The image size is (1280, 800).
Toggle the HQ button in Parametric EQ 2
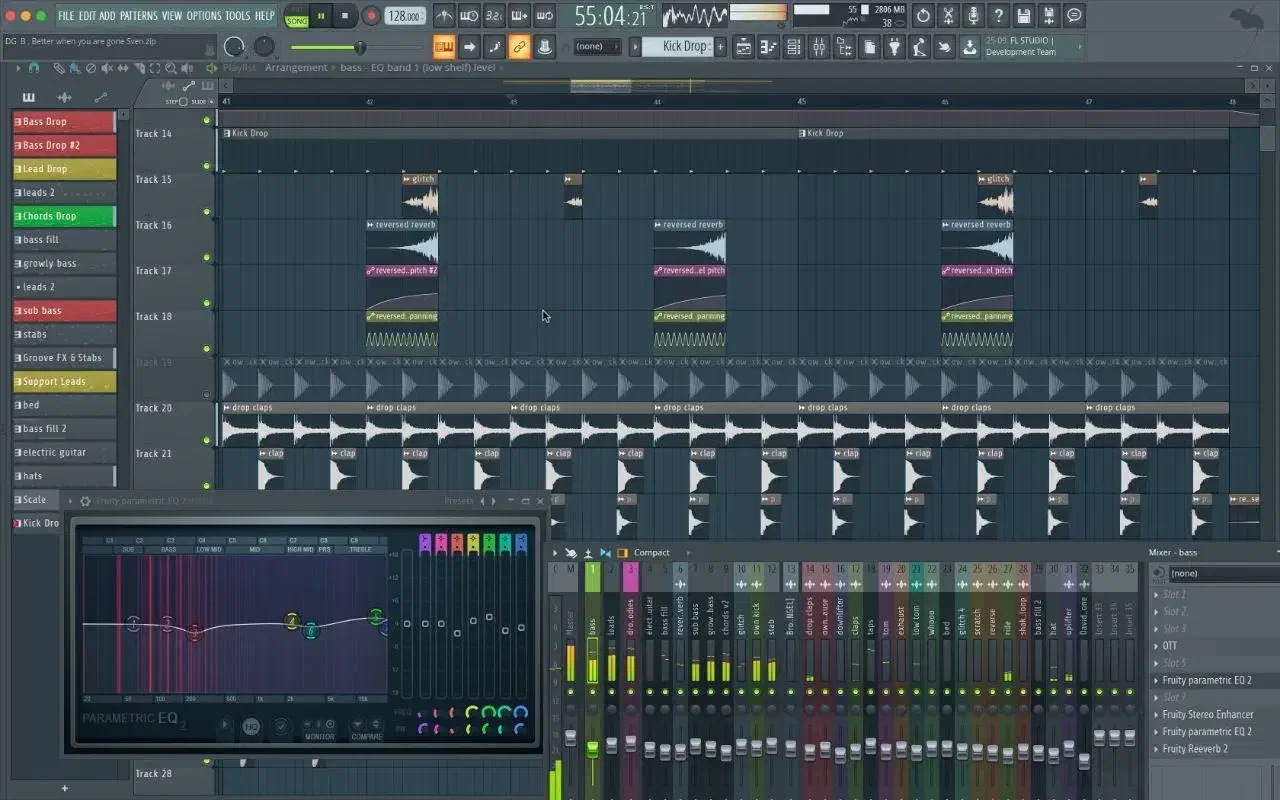click(x=251, y=727)
